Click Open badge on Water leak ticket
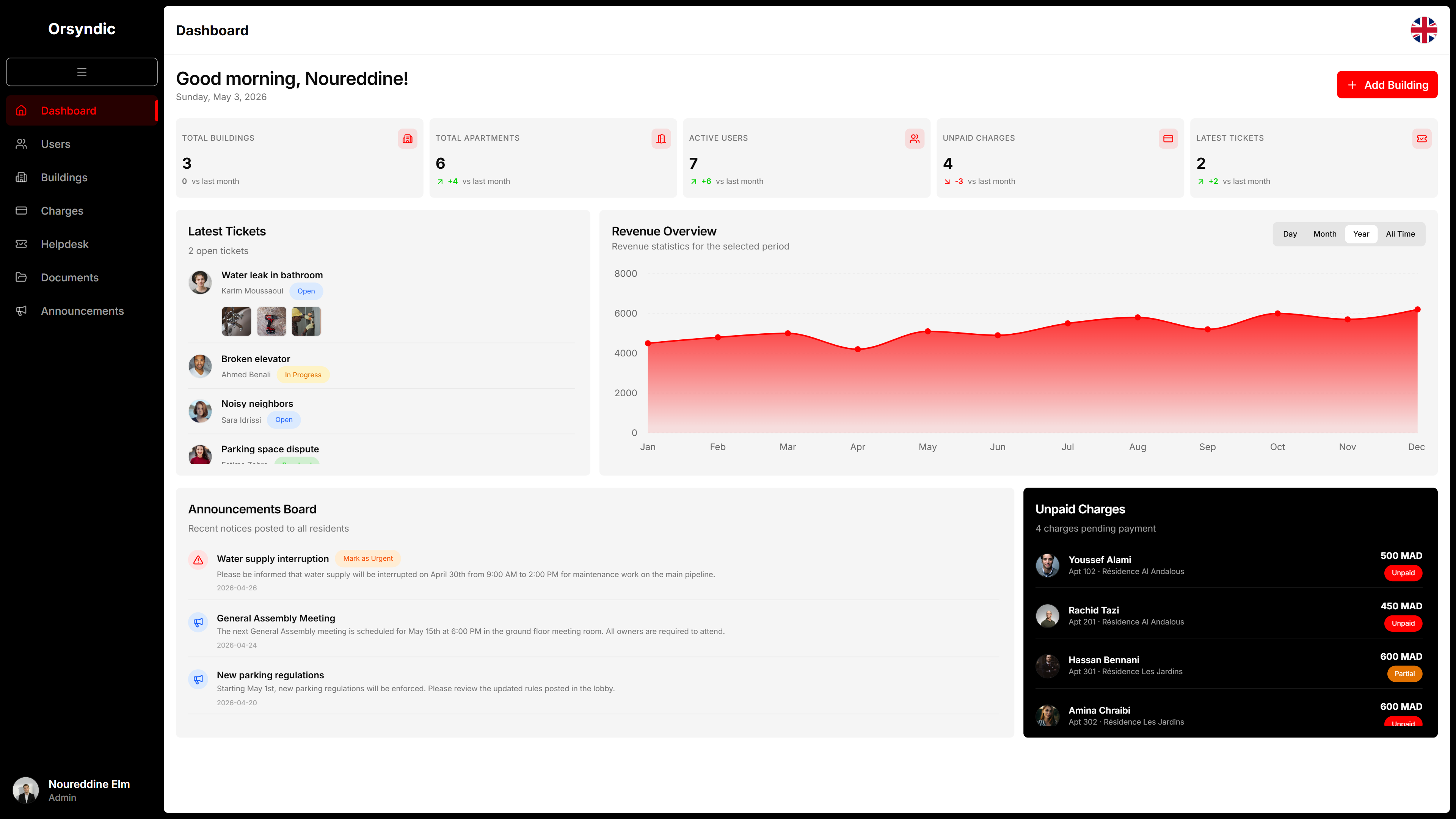1456x819 pixels. pos(306,291)
